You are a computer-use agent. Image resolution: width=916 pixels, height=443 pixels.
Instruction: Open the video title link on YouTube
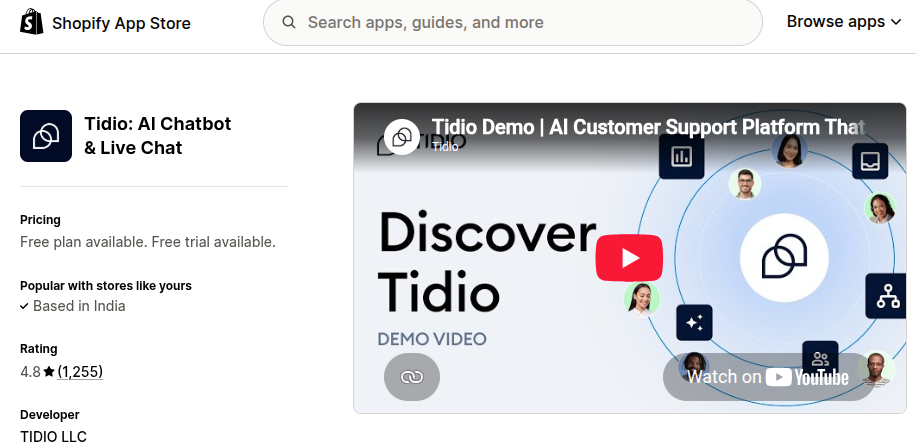click(x=648, y=127)
